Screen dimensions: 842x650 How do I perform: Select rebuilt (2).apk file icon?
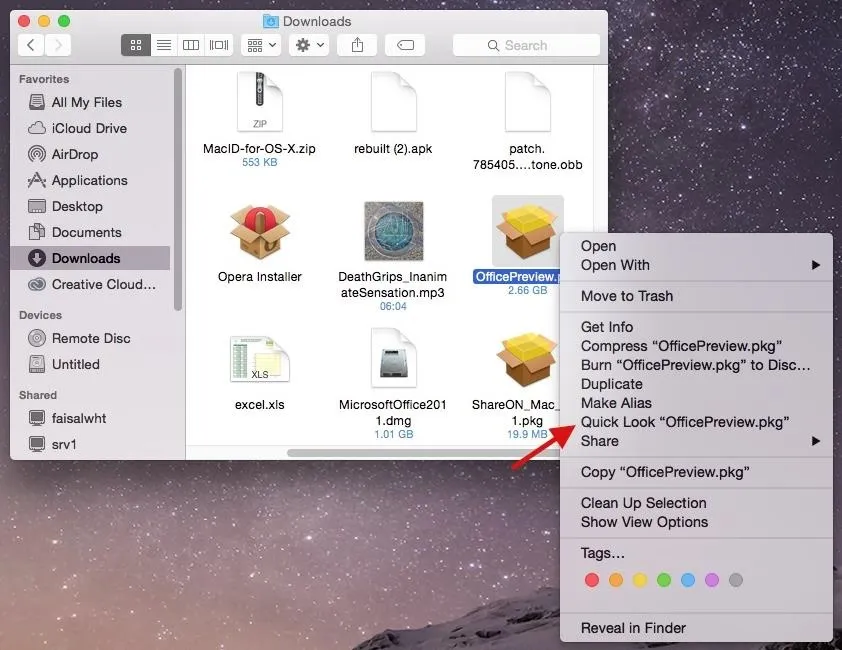coord(394,102)
